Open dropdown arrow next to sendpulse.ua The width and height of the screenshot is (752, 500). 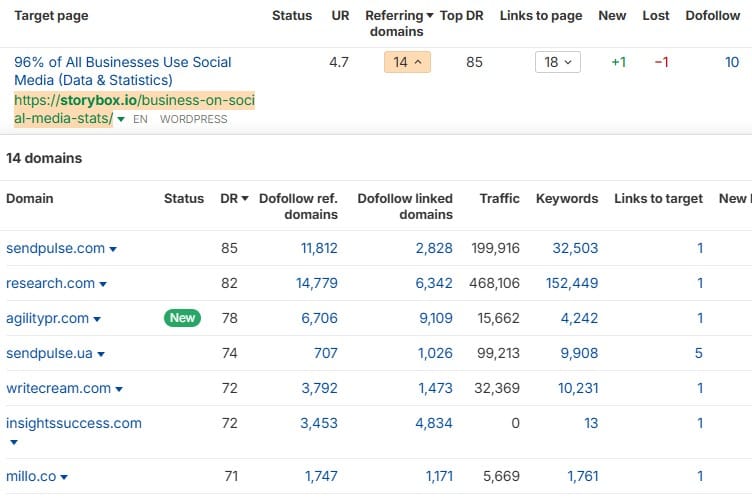pyautogui.click(x=100, y=354)
